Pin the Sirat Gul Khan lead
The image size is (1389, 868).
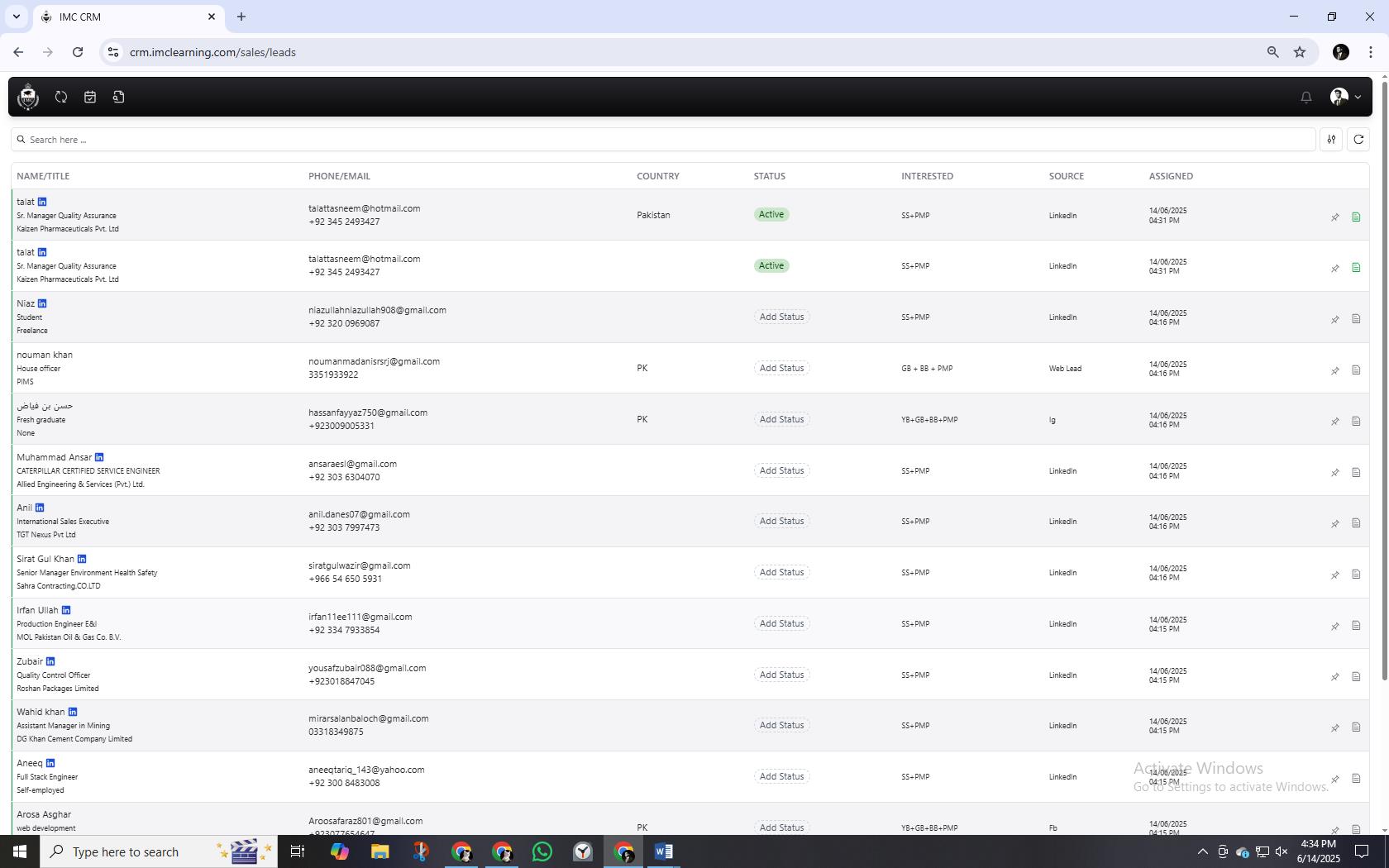(x=1334, y=575)
